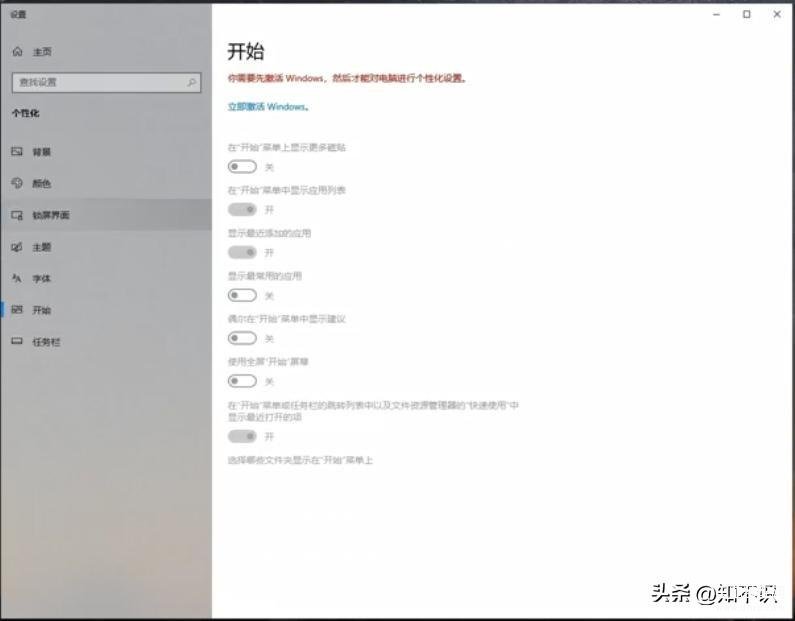This screenshot has height=621, width=795.
Task: Click 关 state text beside 显示最常用的应用 switch
Action: pyautogui.click(x=270, y=296)
